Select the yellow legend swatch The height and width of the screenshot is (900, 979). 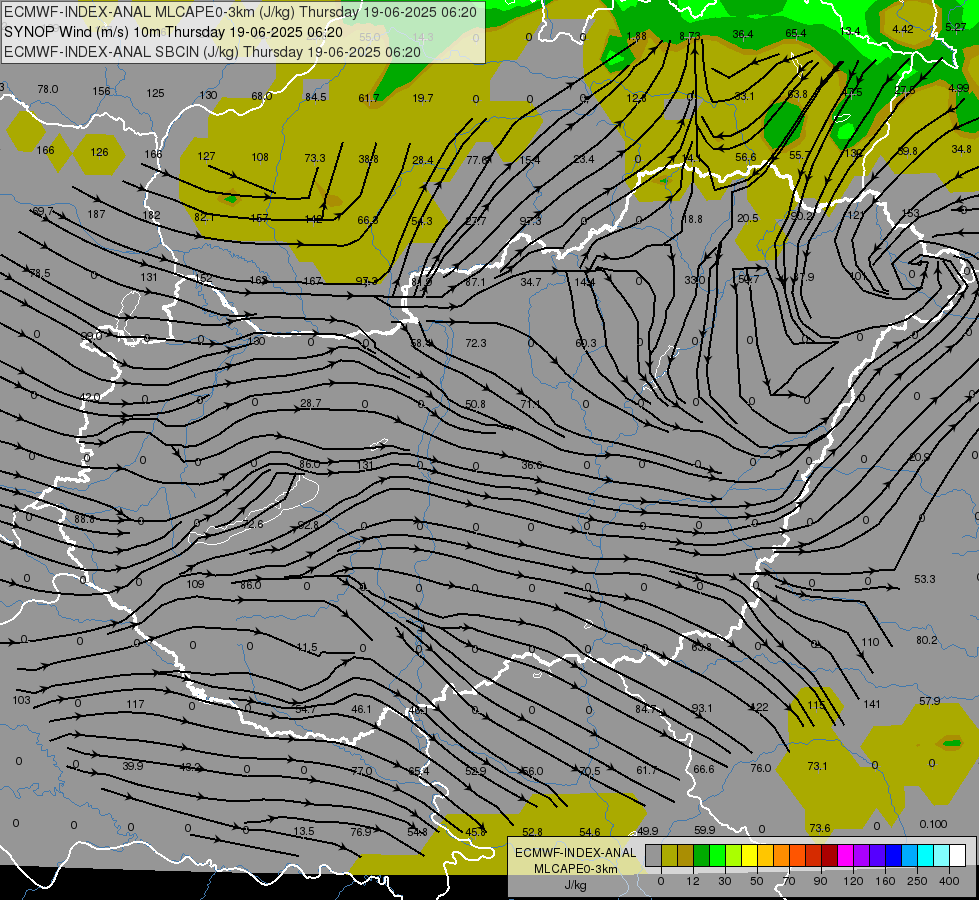pyautogui.click(x=749, y=855)
